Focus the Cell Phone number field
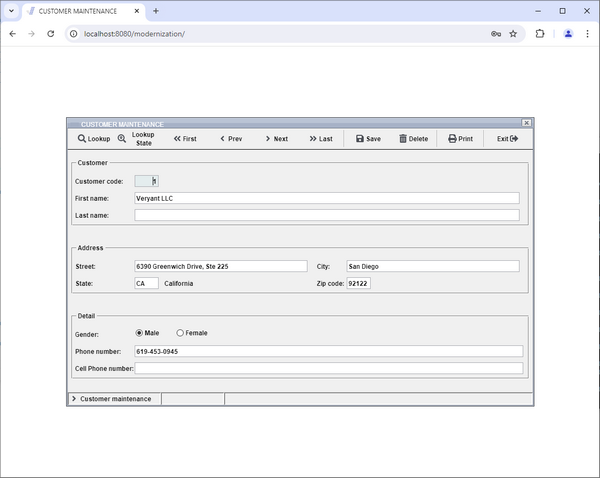 (x=328, y=369)
